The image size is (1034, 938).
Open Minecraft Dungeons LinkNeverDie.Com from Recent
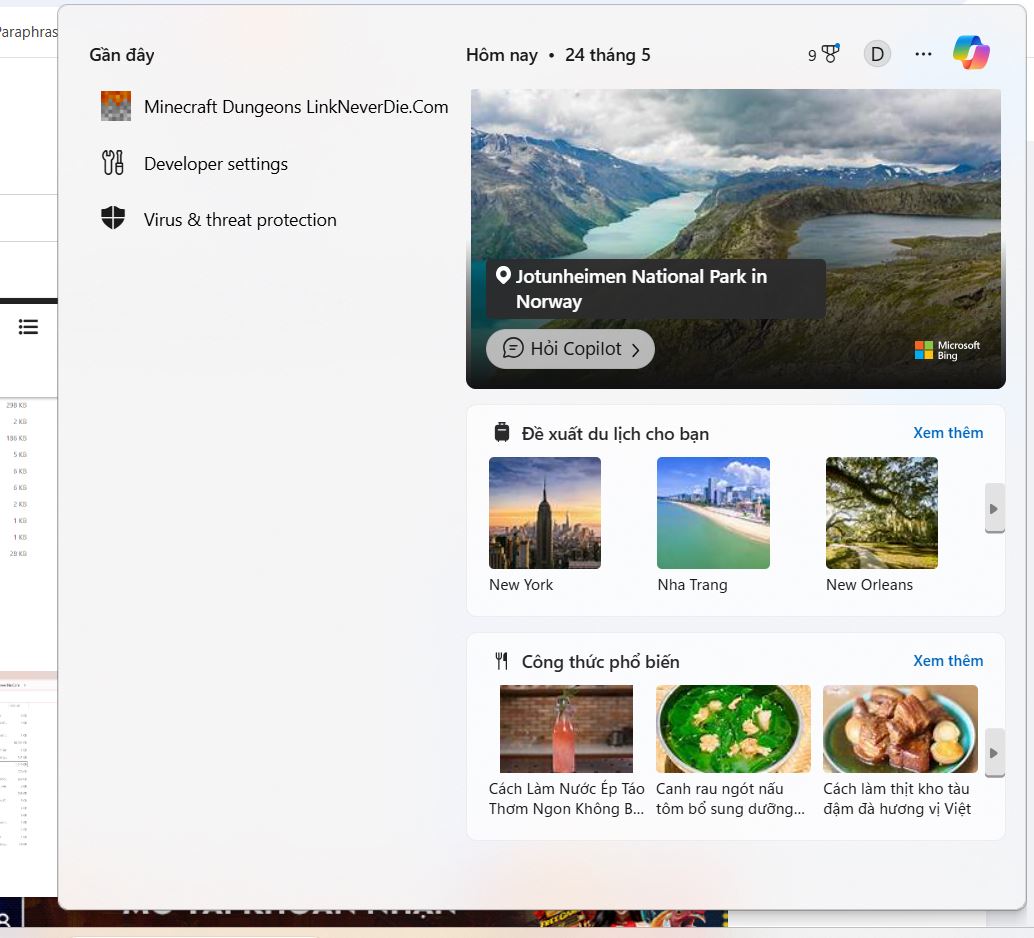[x=296, y=106]
